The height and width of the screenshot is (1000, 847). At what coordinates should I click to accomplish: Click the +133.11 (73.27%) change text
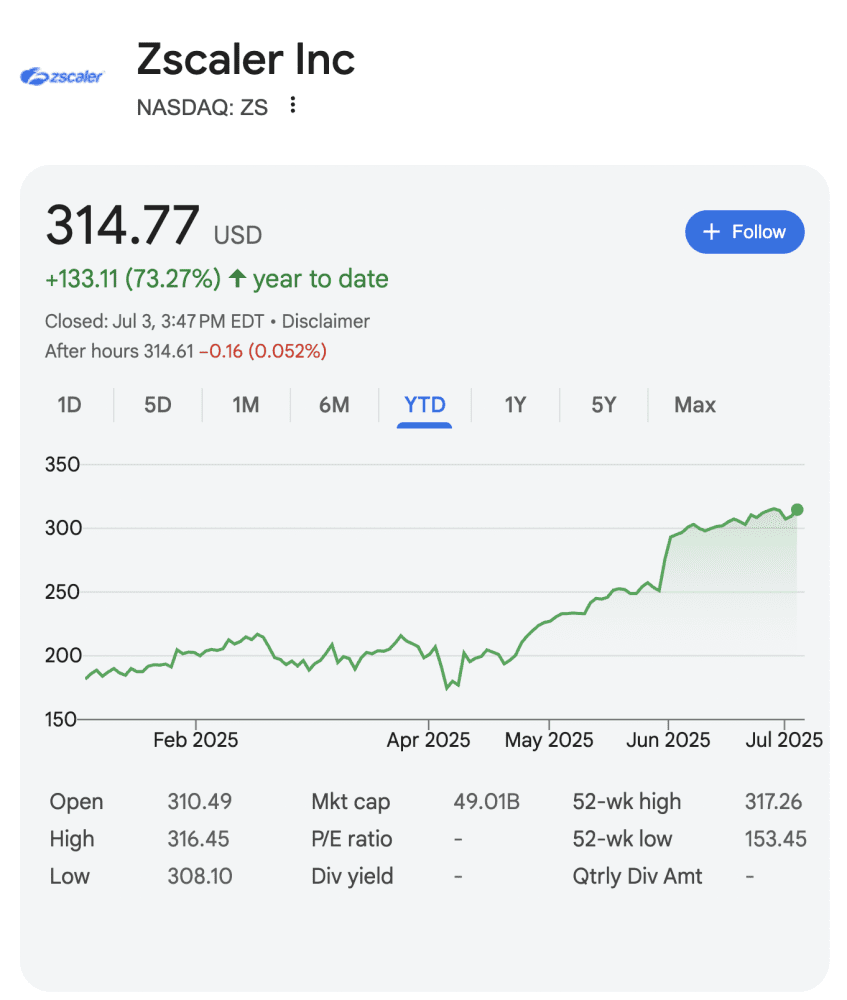pyautogui.click(x=133, y=279)
